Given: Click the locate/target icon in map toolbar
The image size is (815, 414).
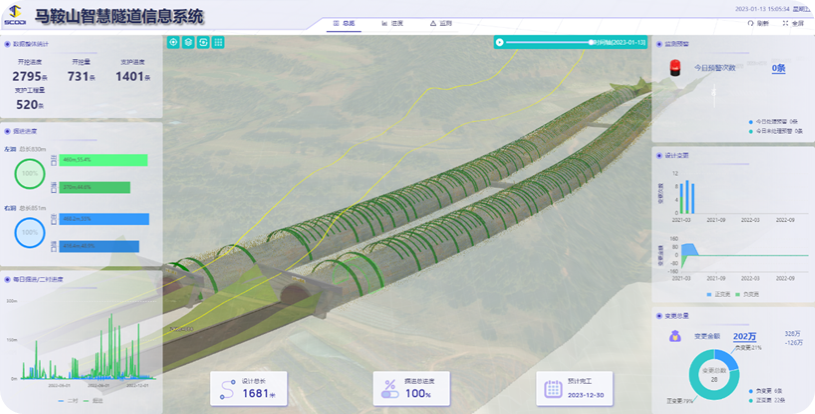Looking at the screenshot, I should (x=173, y=42).
